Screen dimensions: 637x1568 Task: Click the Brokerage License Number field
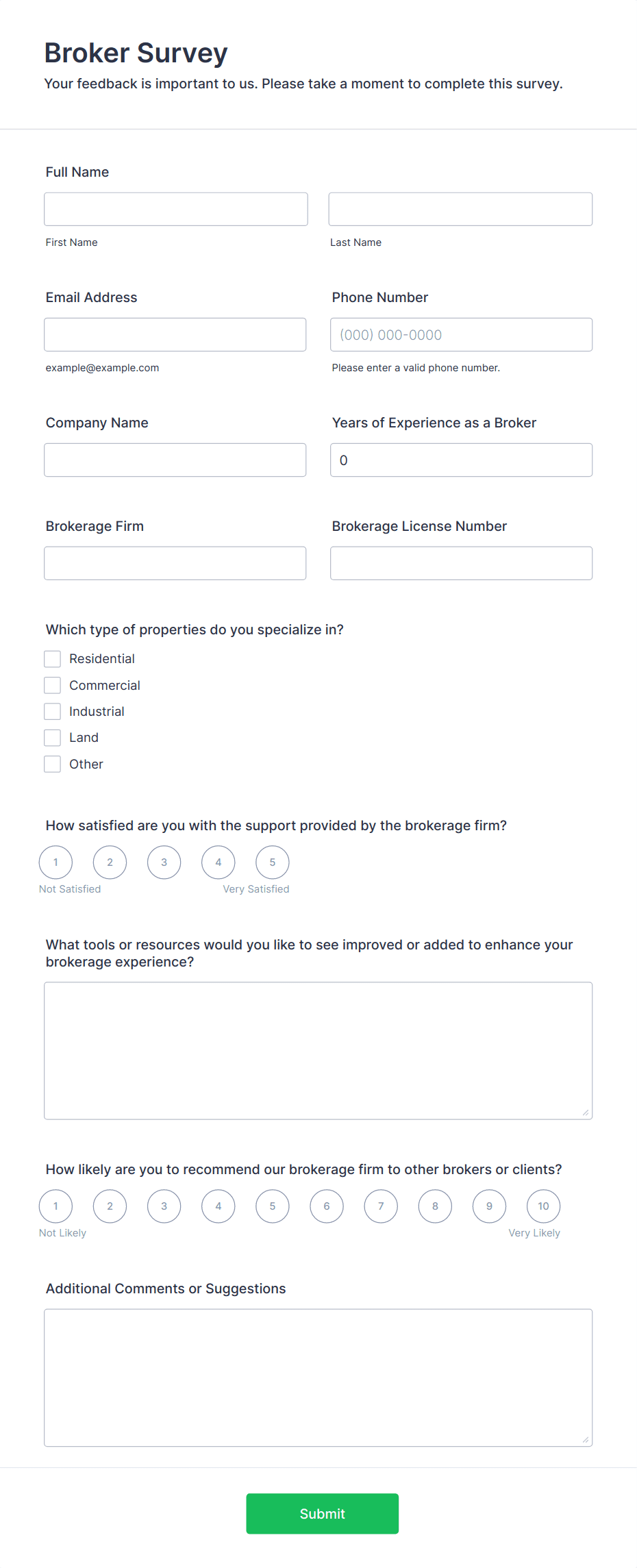[460, 562]
